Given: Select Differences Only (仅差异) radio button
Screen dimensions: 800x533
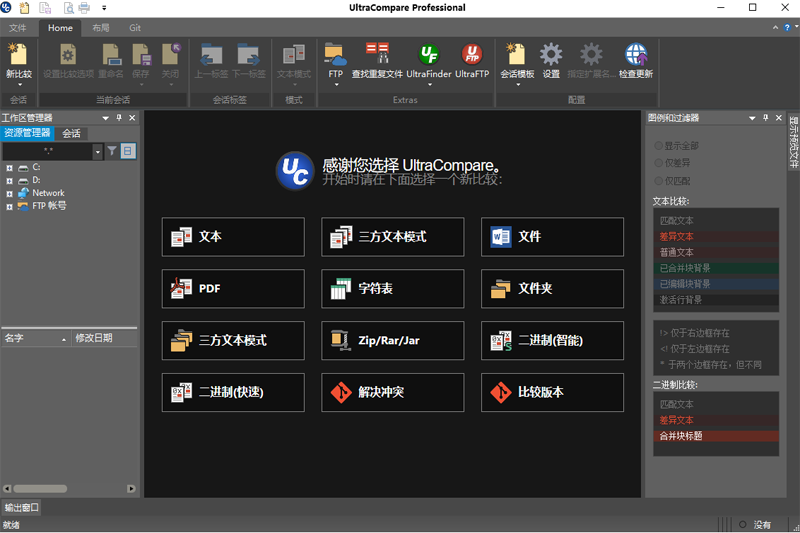Looking at the screenshot, I should pyautogui.click(x=658, y=163).
